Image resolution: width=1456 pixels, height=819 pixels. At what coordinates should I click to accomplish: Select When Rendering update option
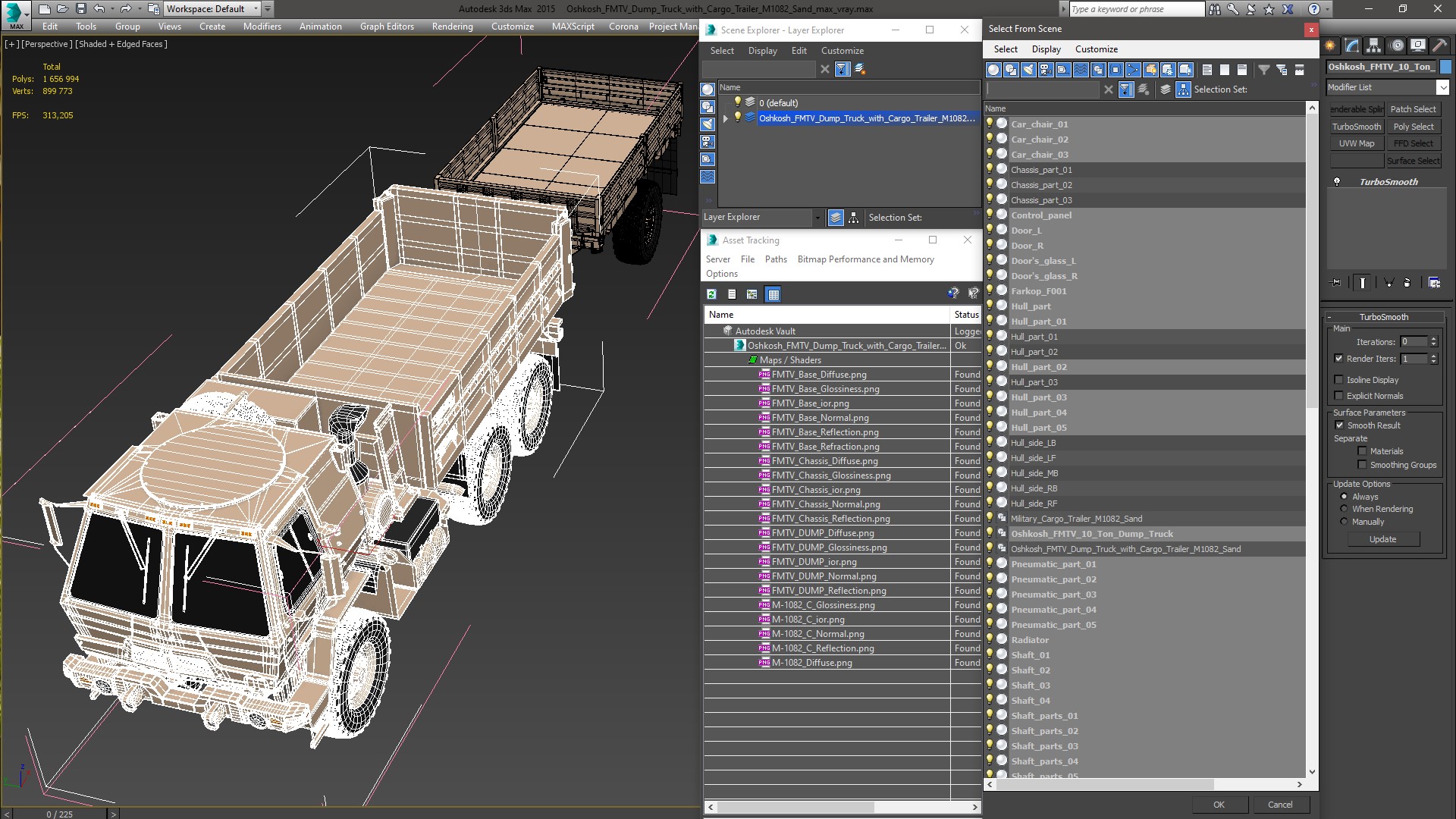1344,509
